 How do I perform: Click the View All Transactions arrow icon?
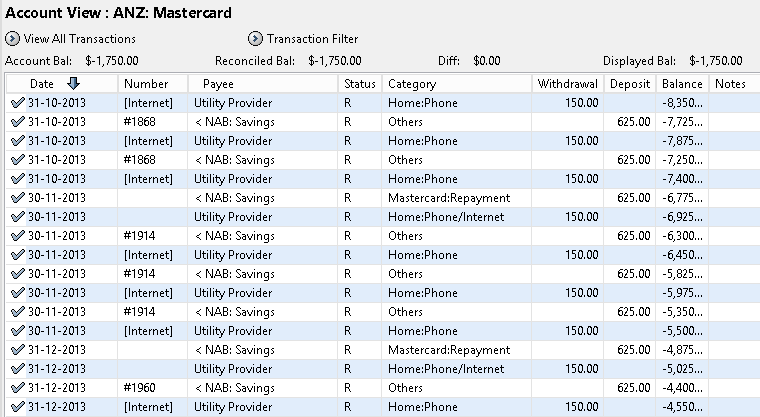[12, 38]
